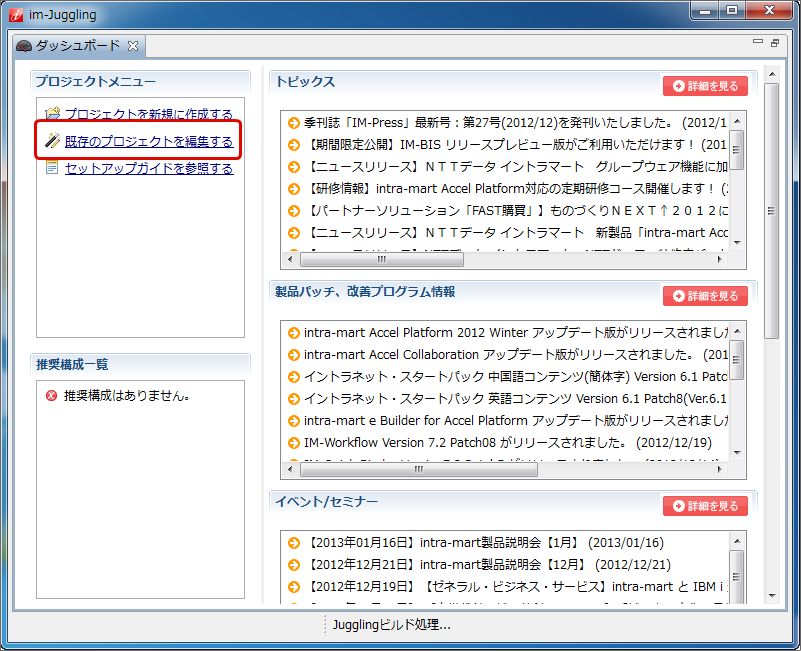Click the Jugglingビルド処理... status text
The image size is (801, 651).
click(391, 625)
